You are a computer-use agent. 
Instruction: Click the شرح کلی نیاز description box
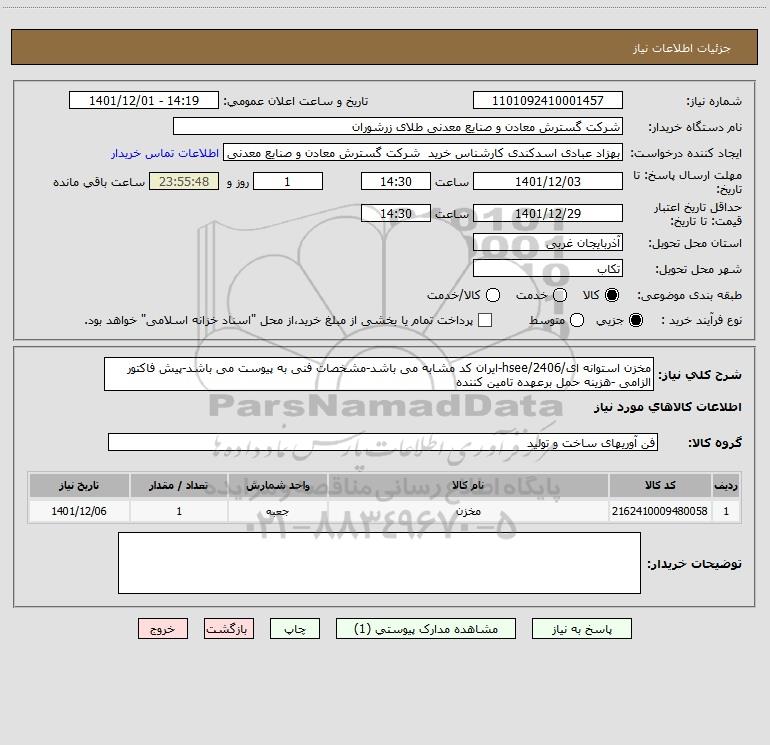379,374
